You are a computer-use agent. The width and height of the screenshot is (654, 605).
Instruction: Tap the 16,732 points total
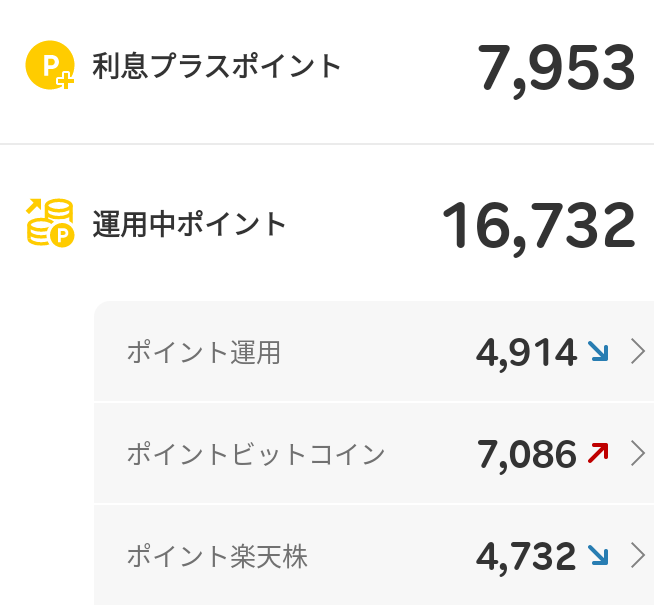tap(538, 225)
